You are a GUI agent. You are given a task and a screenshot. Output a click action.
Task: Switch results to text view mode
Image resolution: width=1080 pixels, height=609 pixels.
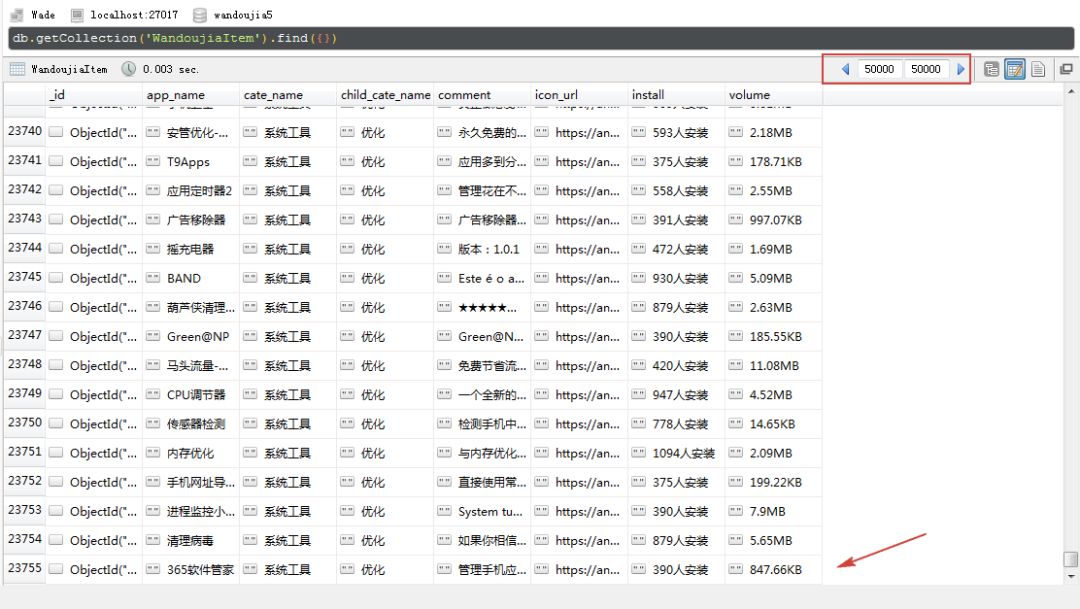coord(1040,68)
